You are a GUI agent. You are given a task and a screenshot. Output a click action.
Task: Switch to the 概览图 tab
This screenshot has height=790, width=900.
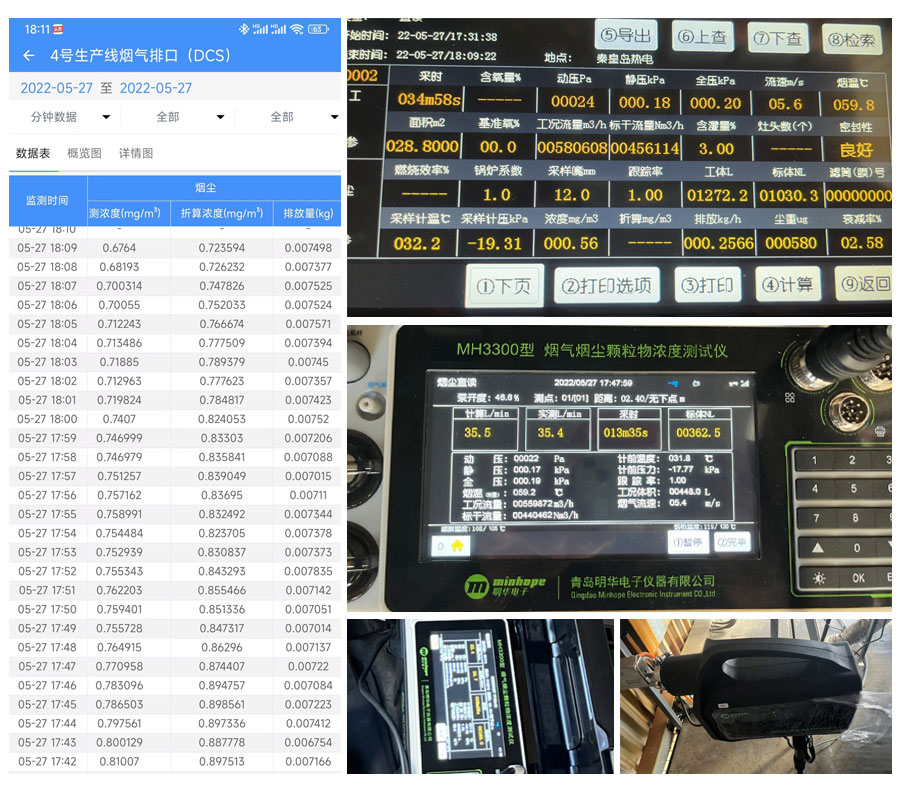(84, 153)
